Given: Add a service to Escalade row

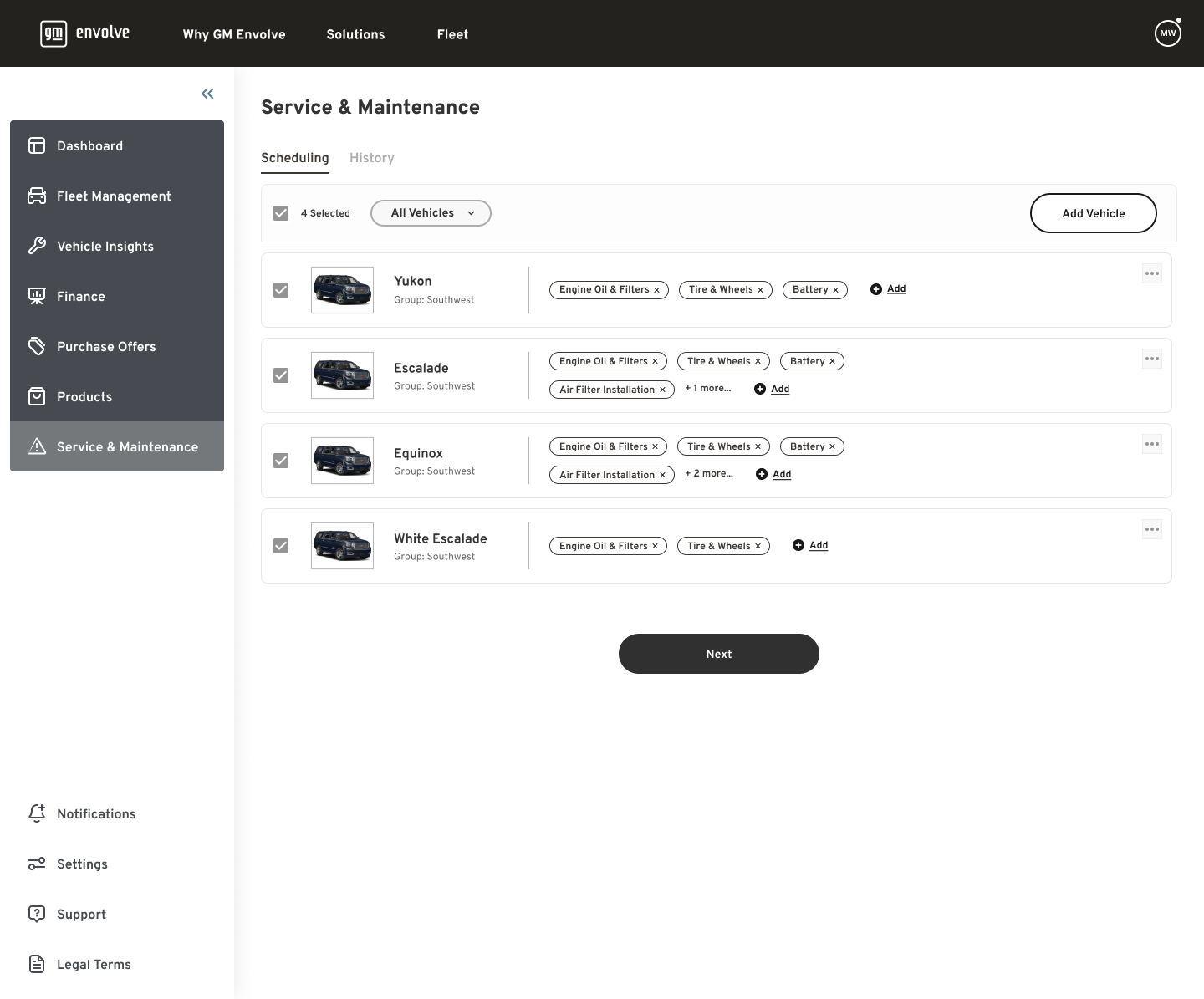Looking at the screenshot, I should pyautogui.click(x=772, y=389).
